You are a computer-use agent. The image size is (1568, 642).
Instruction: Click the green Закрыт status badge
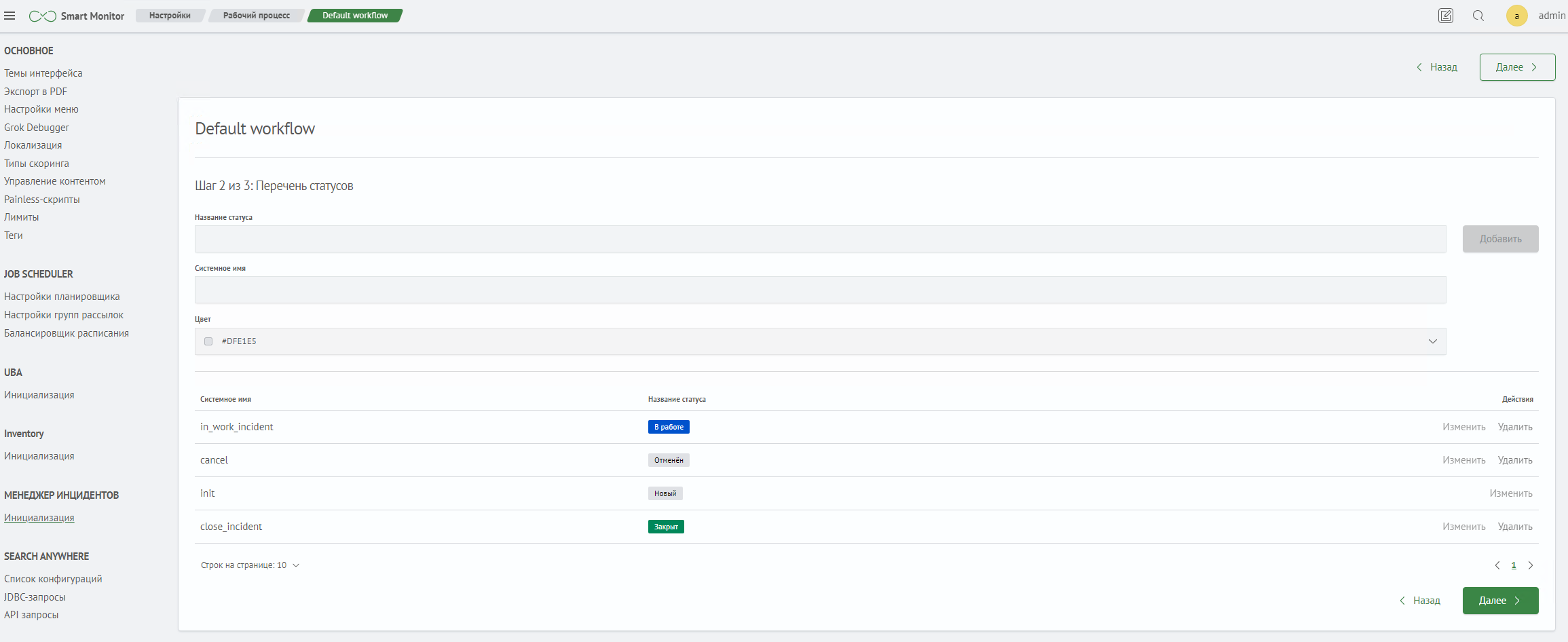point(666,527)
